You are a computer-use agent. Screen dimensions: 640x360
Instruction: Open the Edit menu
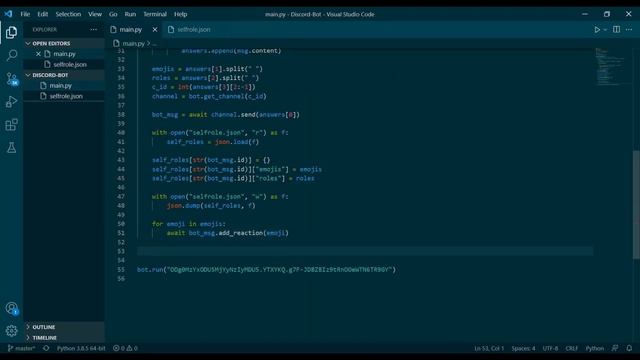(43, 14)
